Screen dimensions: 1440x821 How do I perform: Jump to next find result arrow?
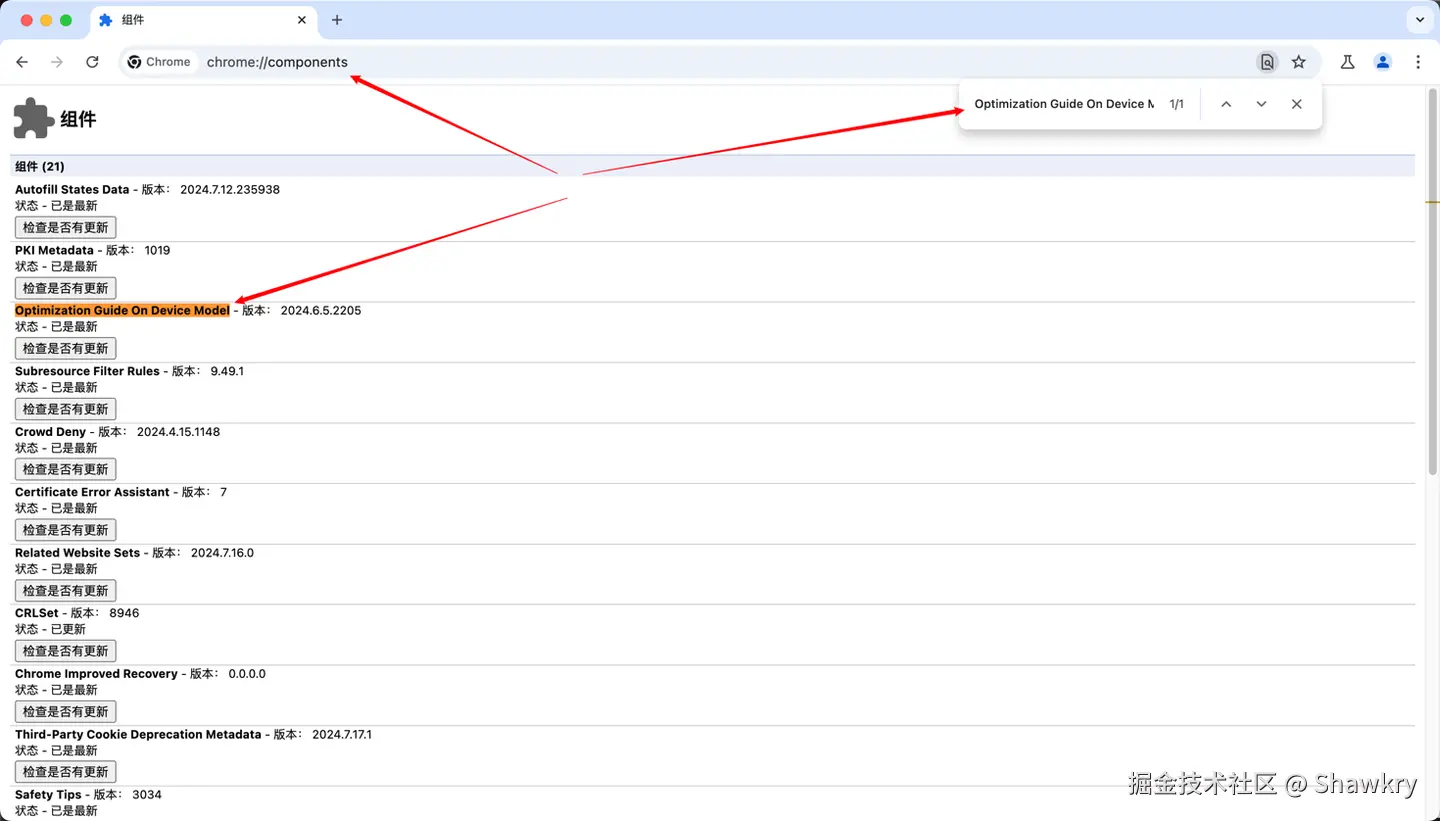(x=1261, y=104)
